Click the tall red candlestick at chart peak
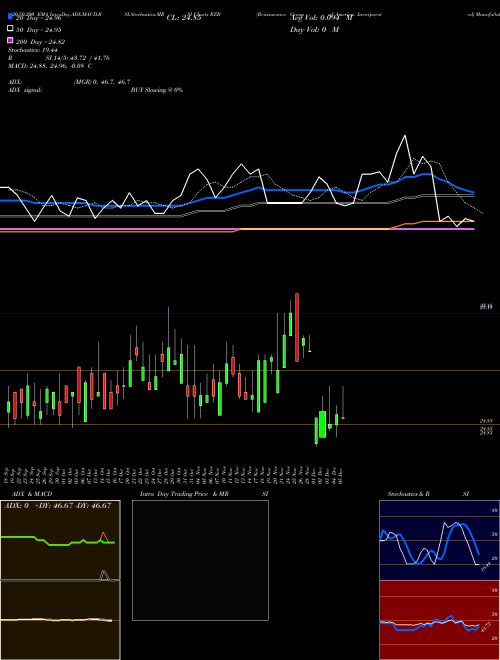 coord(297,327)
